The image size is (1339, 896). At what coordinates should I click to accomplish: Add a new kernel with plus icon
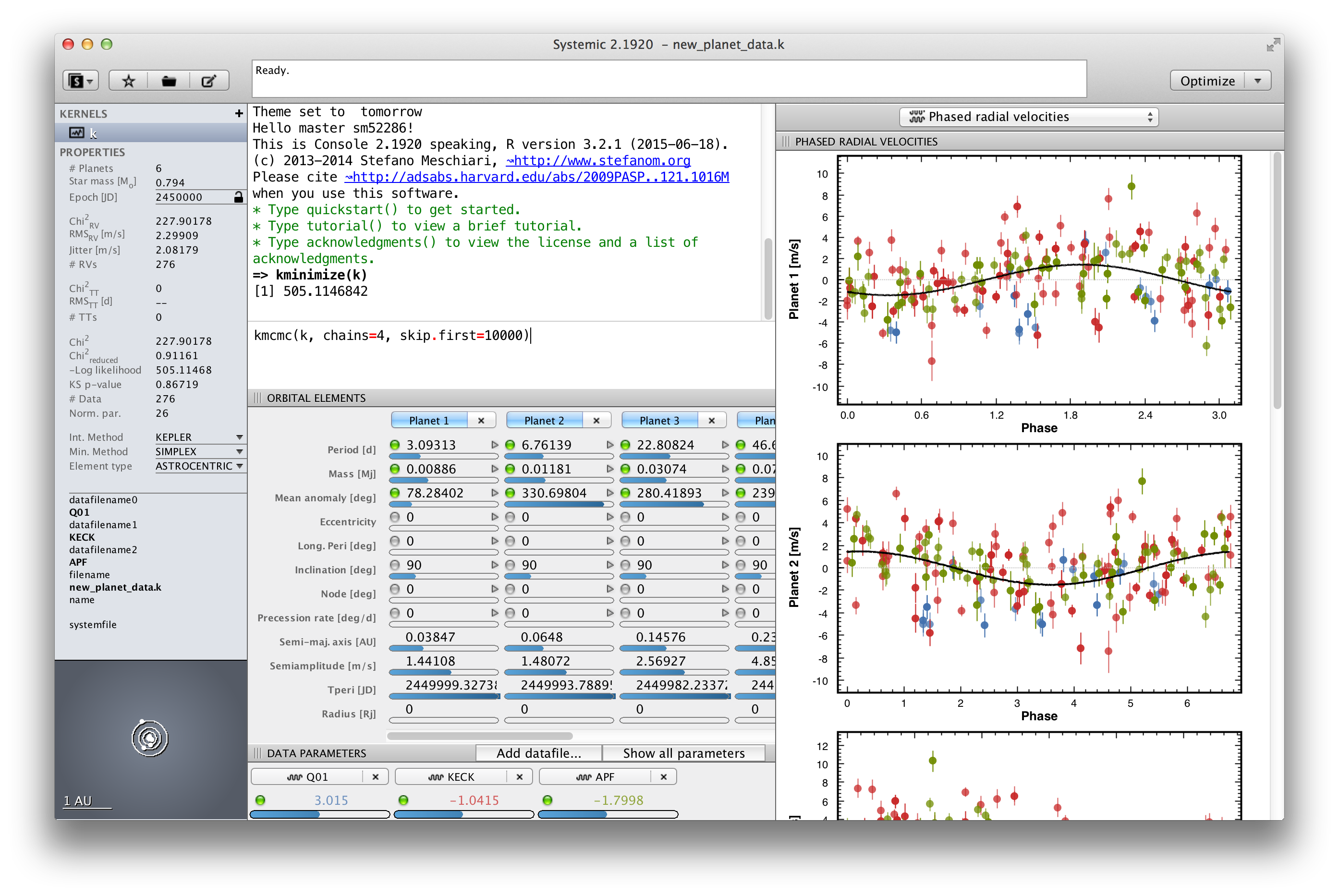pos(239,114)
